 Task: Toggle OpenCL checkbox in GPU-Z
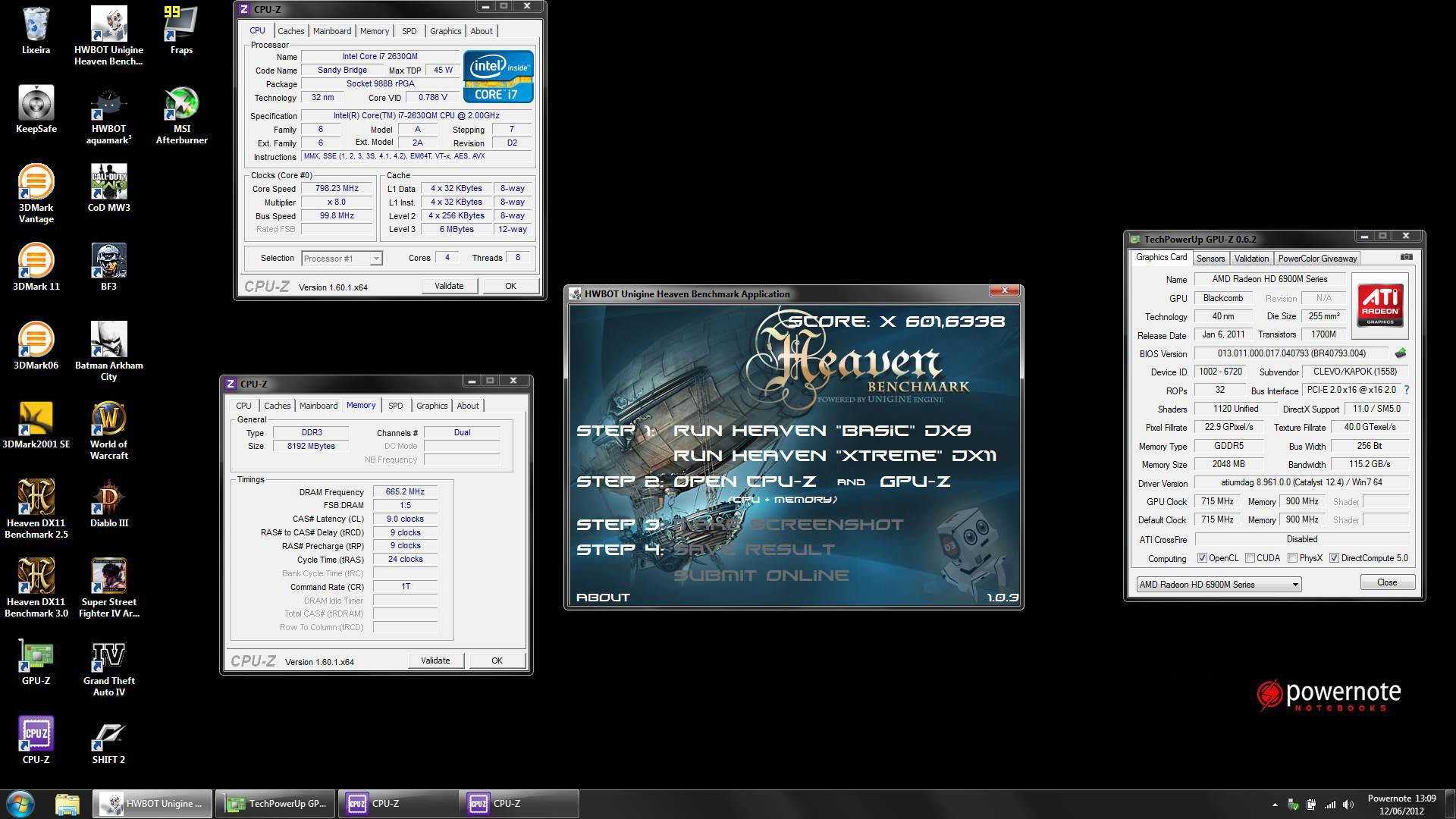[x=1202, y=558]
